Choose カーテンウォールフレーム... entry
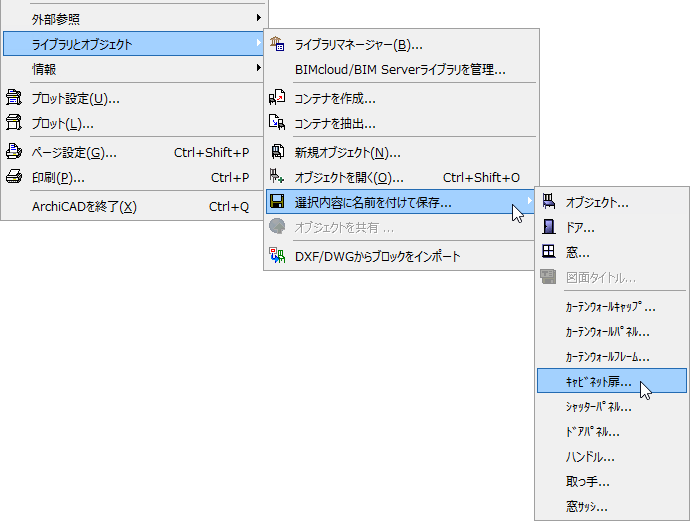 click(x=612, y=356)
